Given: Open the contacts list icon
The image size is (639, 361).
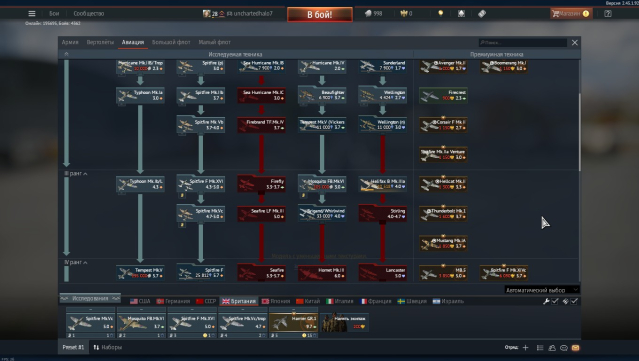Looking at the screenshot, I should pos(540,348).
